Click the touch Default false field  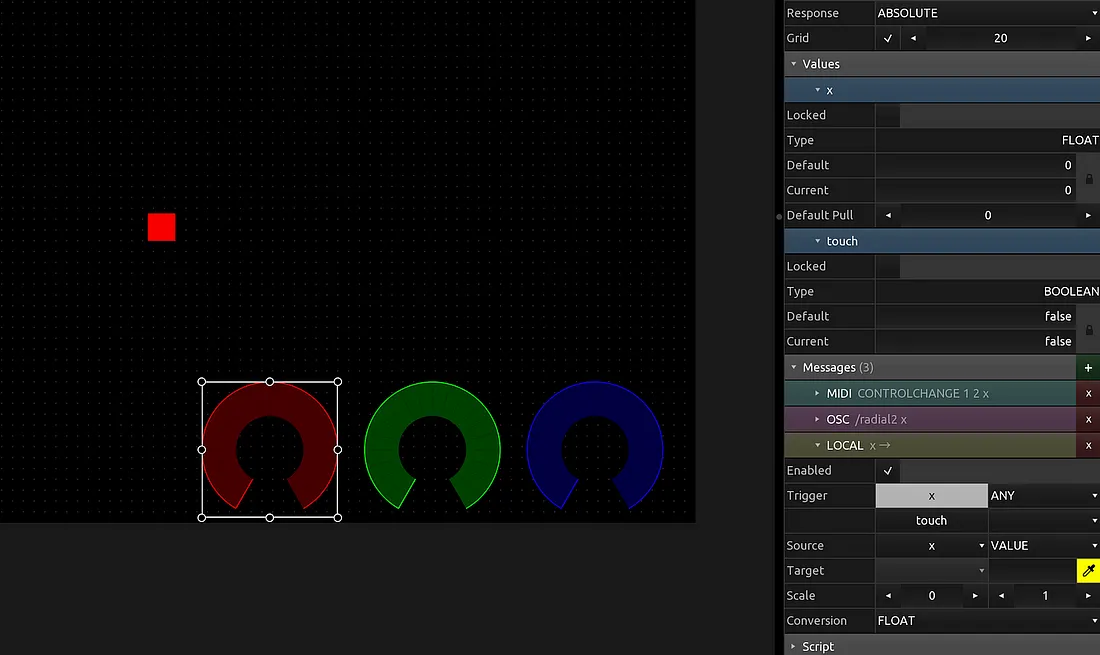click(x=975, y=316)
